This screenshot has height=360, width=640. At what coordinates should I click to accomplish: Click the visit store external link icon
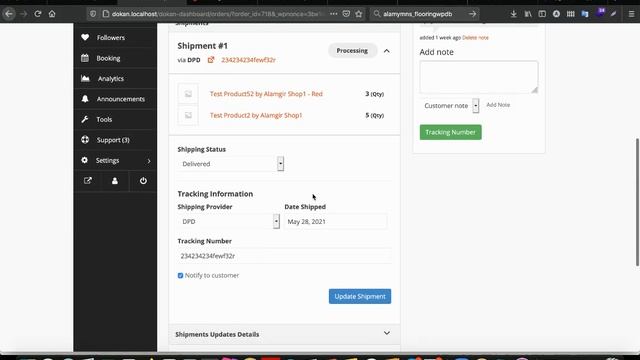(x=88, y=181)
